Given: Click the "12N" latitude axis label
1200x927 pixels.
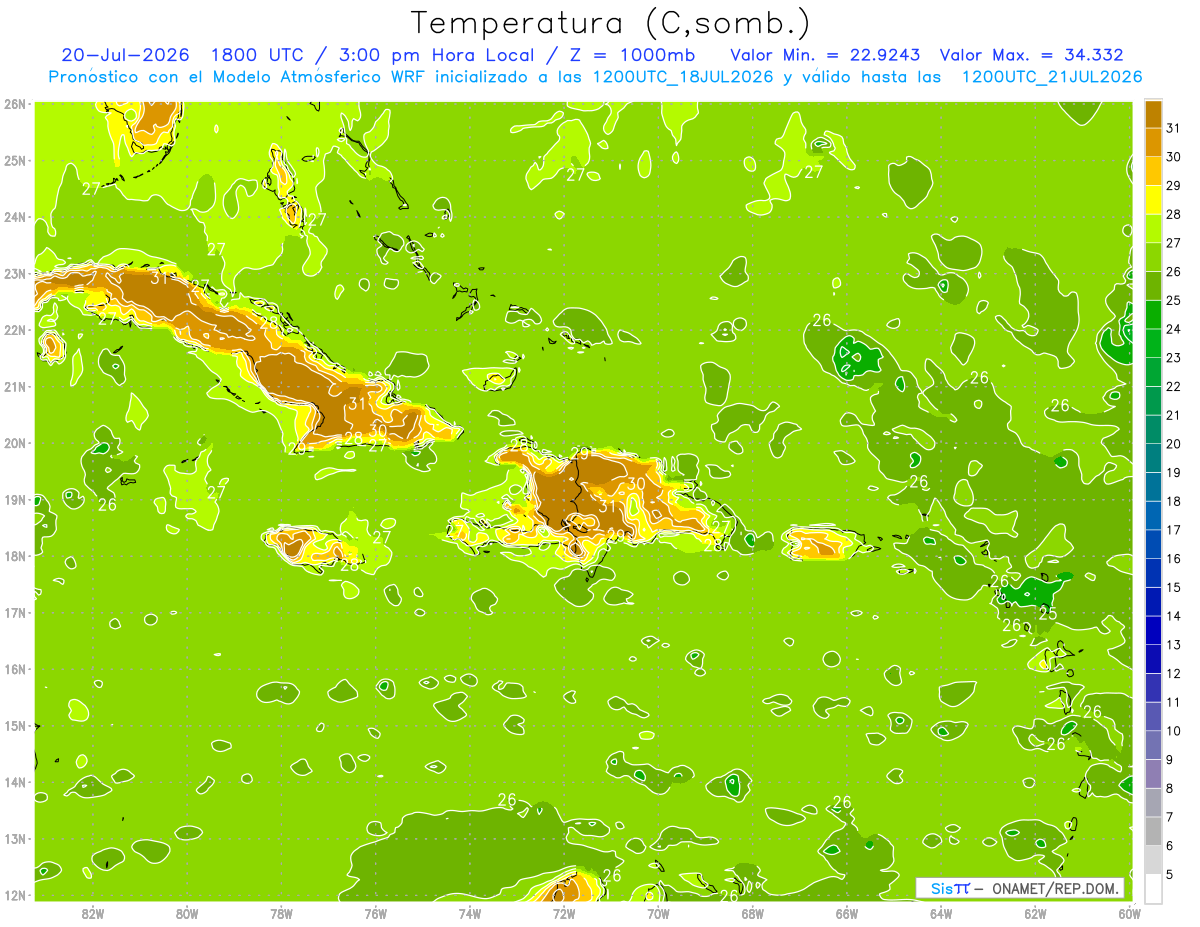Looking at the screenshot, I should [x=16, y=895].
